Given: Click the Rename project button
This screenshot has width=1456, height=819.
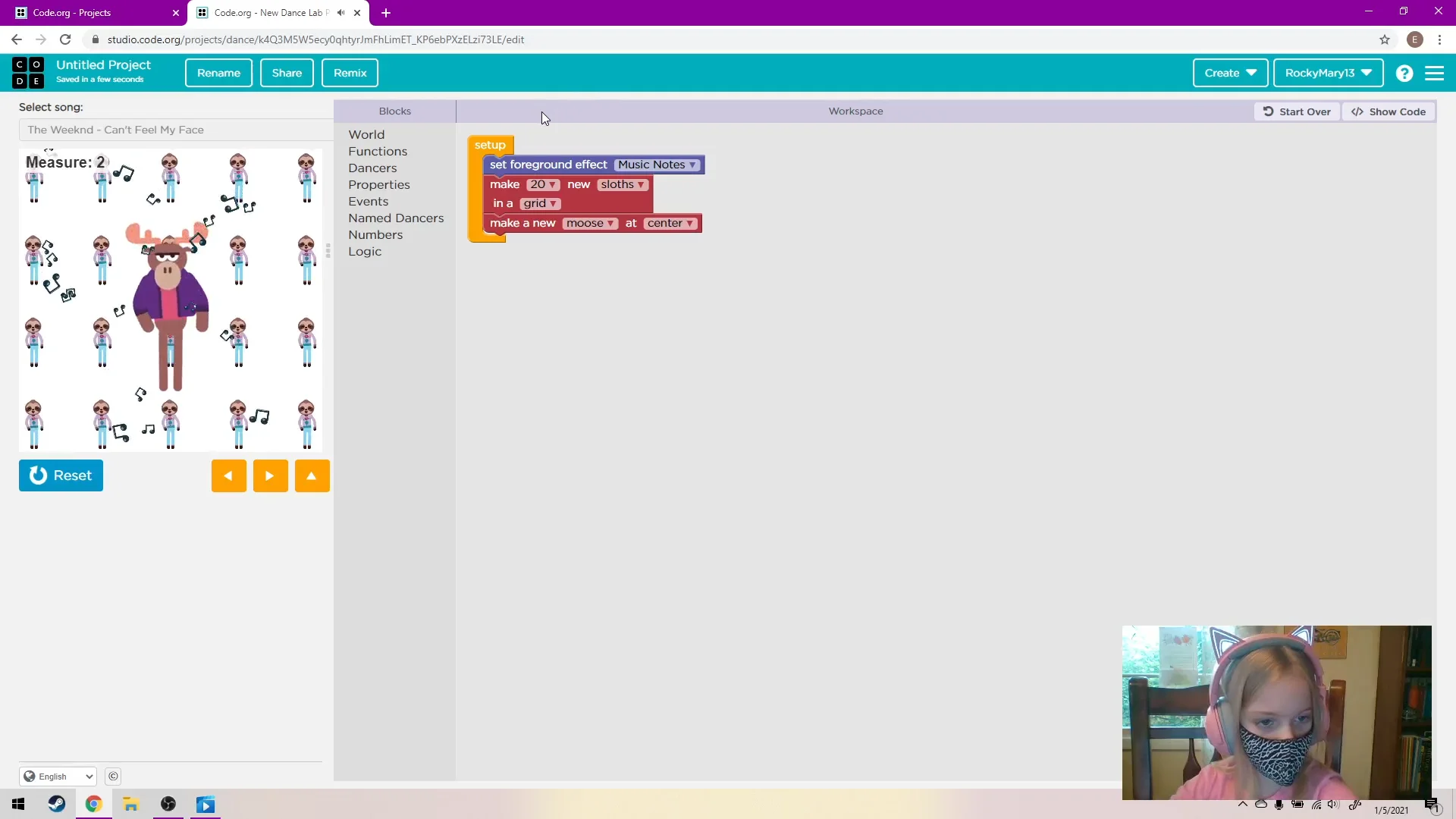Looking at the screenshot, I should coord(219,72).
